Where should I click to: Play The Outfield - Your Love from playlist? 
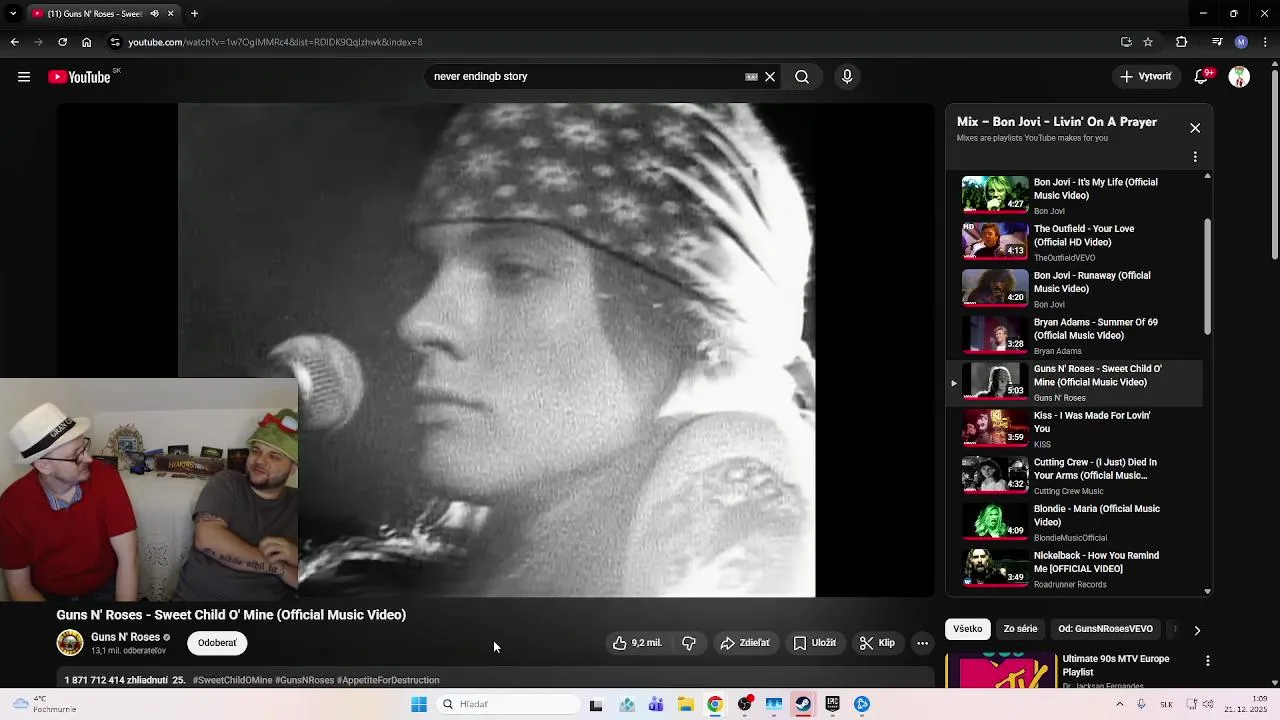[1075, 242]
